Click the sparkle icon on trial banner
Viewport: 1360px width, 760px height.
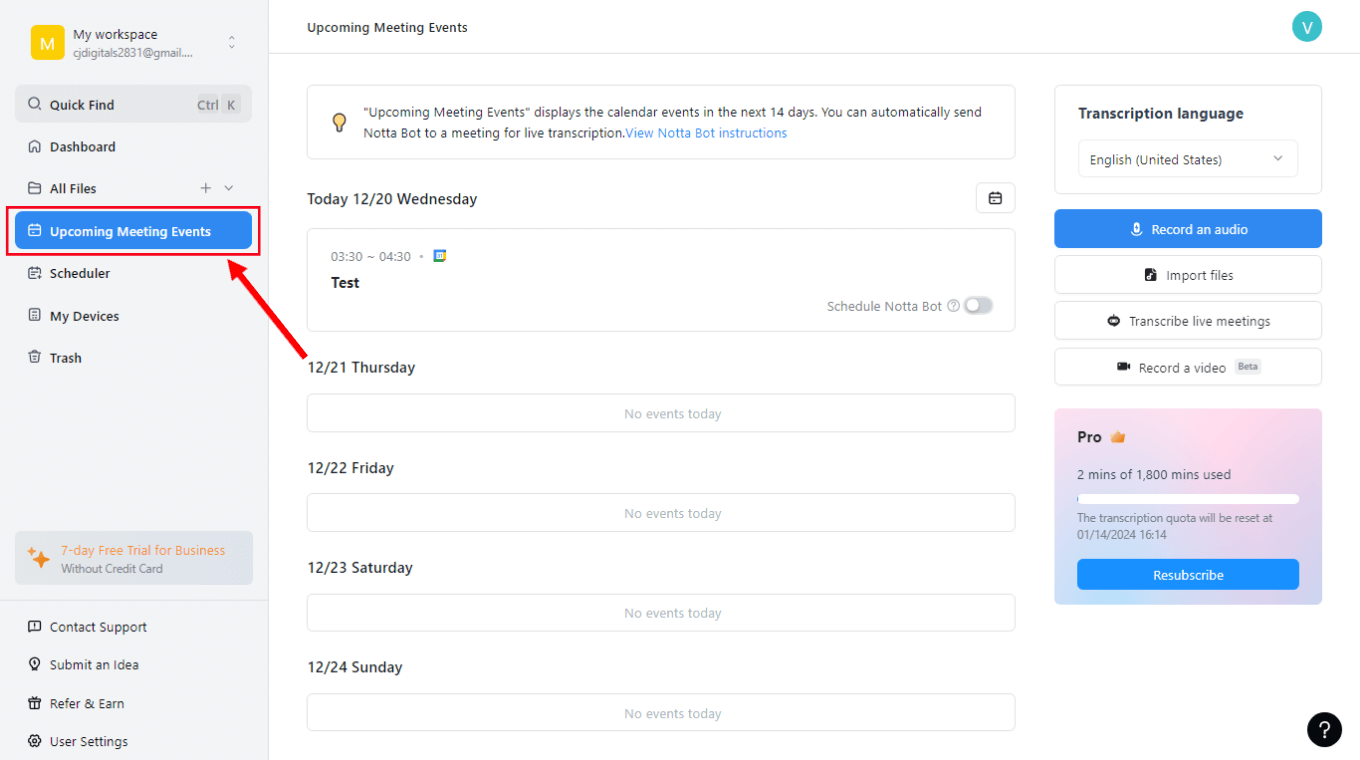39,558
